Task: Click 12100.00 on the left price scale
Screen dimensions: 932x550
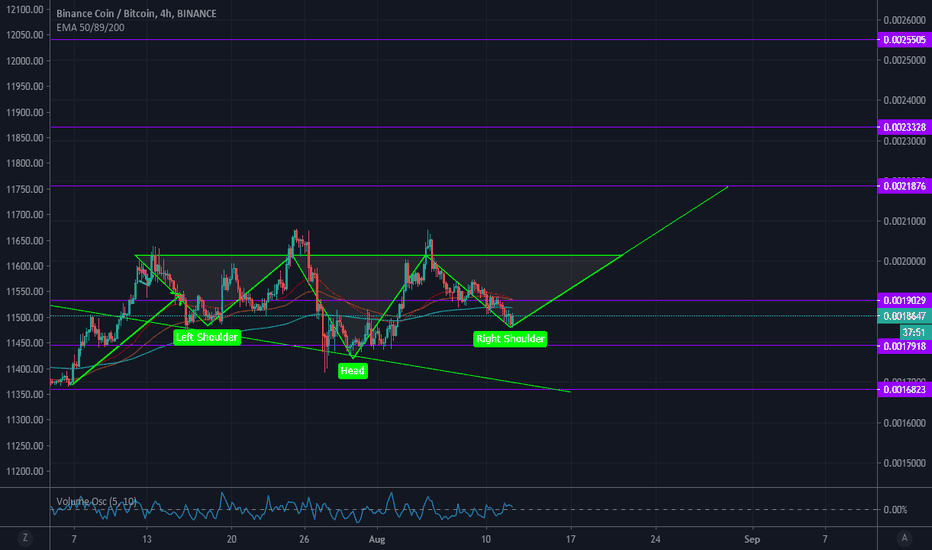Action: pyautogui.click(x=24, y=10)
